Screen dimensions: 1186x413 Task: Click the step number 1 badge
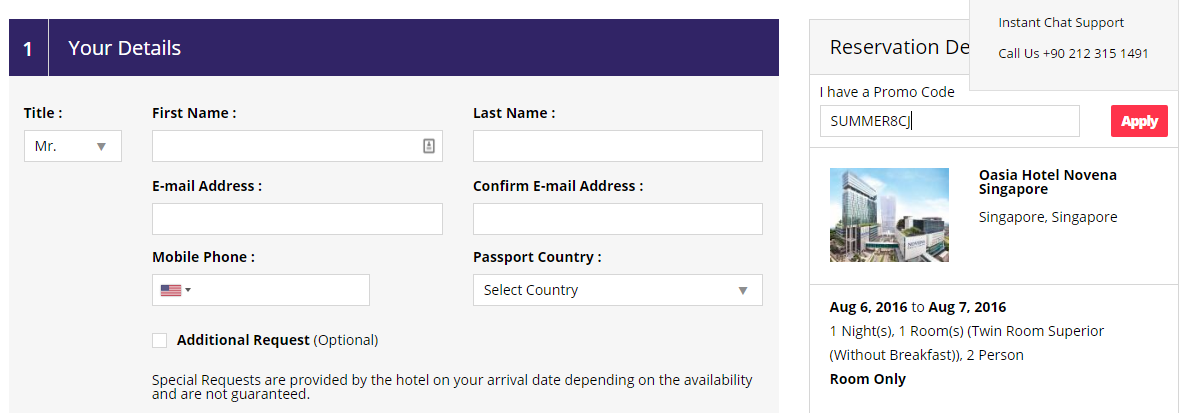pyautogui.click(x=28, y=48)
